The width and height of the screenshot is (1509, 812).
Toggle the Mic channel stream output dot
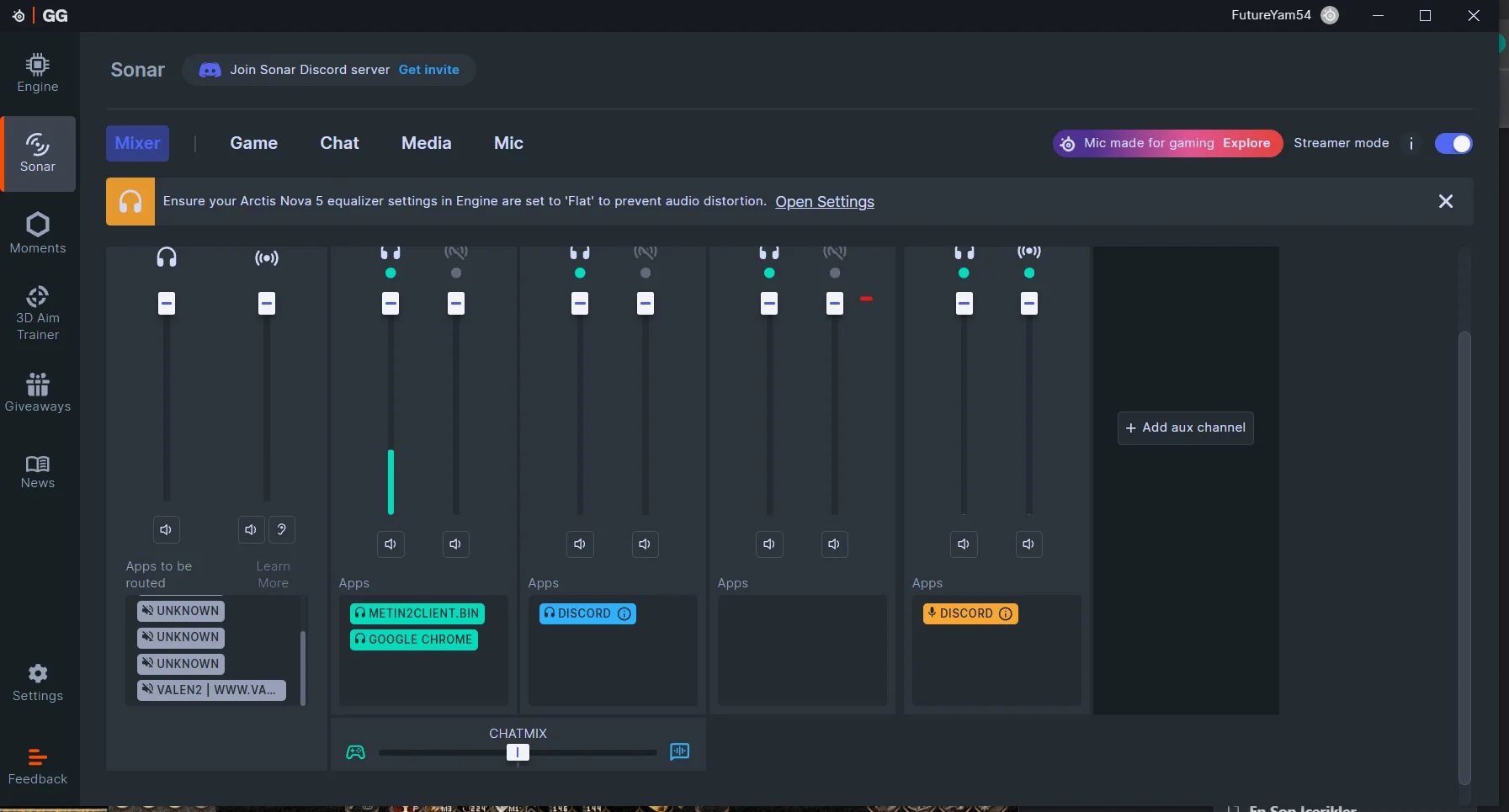coord(1029,273)
